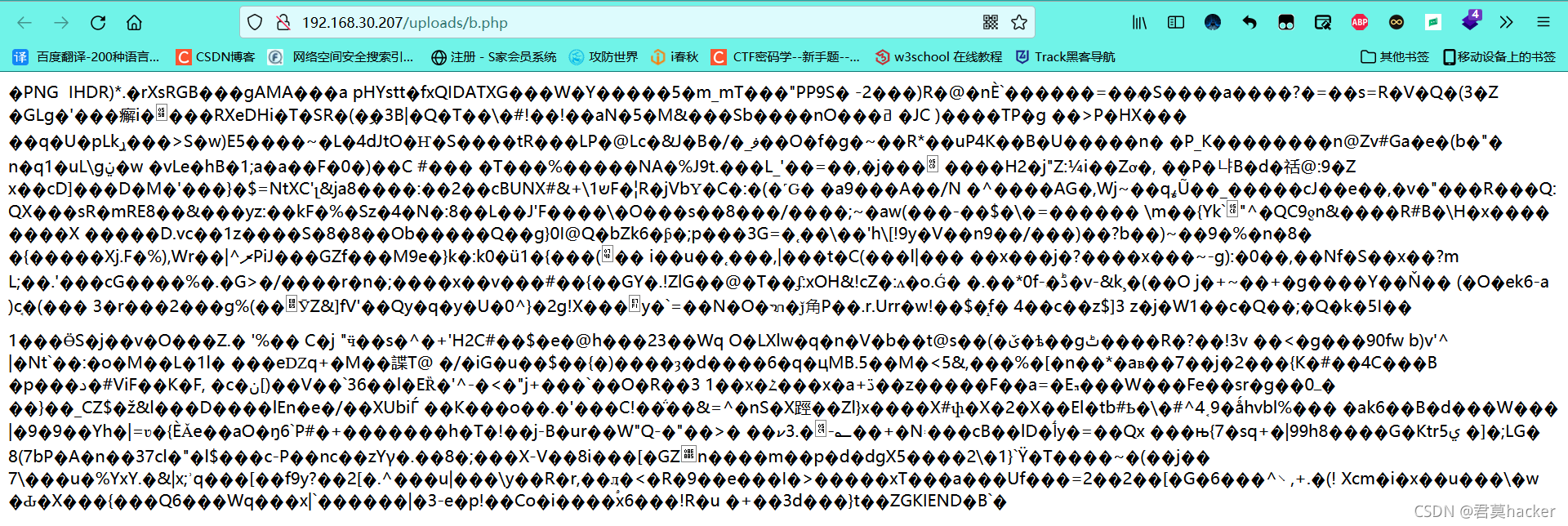Open the green-square extension icon
Image resolution: width=1568 pixels, height=526 pixels.
click(1433, 22)
